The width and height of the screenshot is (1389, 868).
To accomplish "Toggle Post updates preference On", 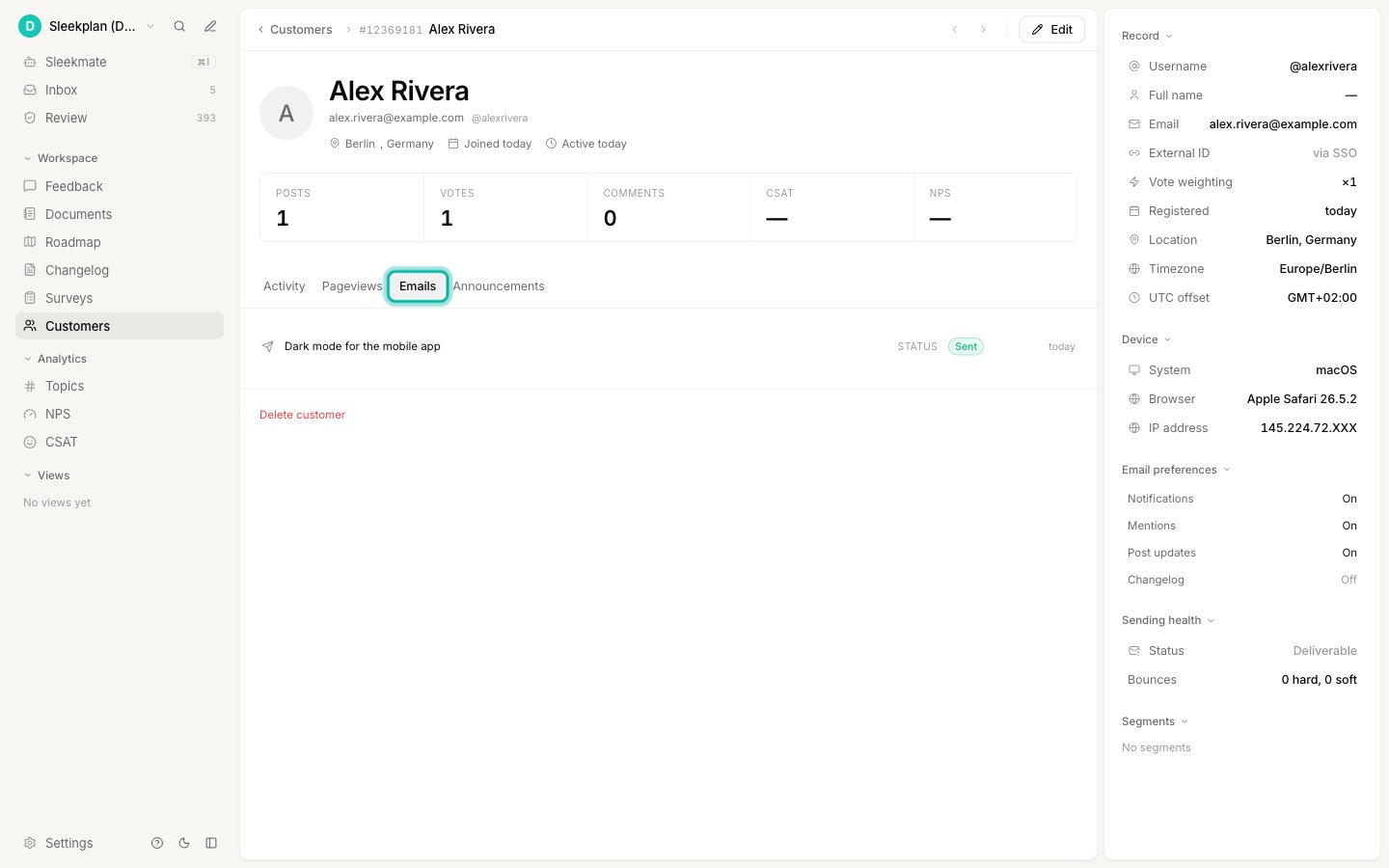I will 1349,553.
